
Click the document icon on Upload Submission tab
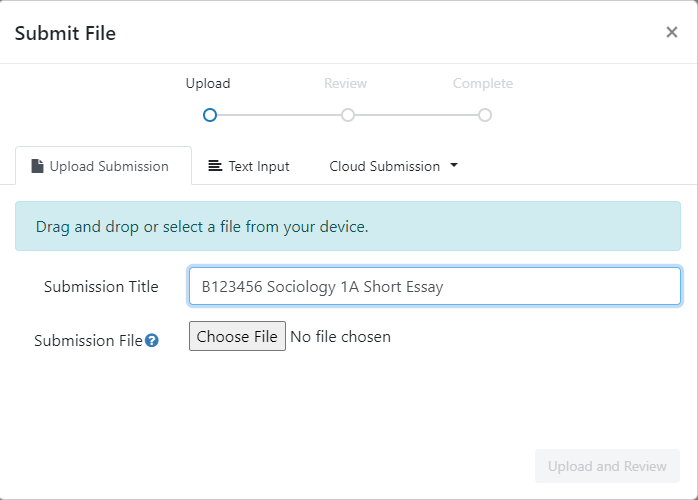click(38, 166)
